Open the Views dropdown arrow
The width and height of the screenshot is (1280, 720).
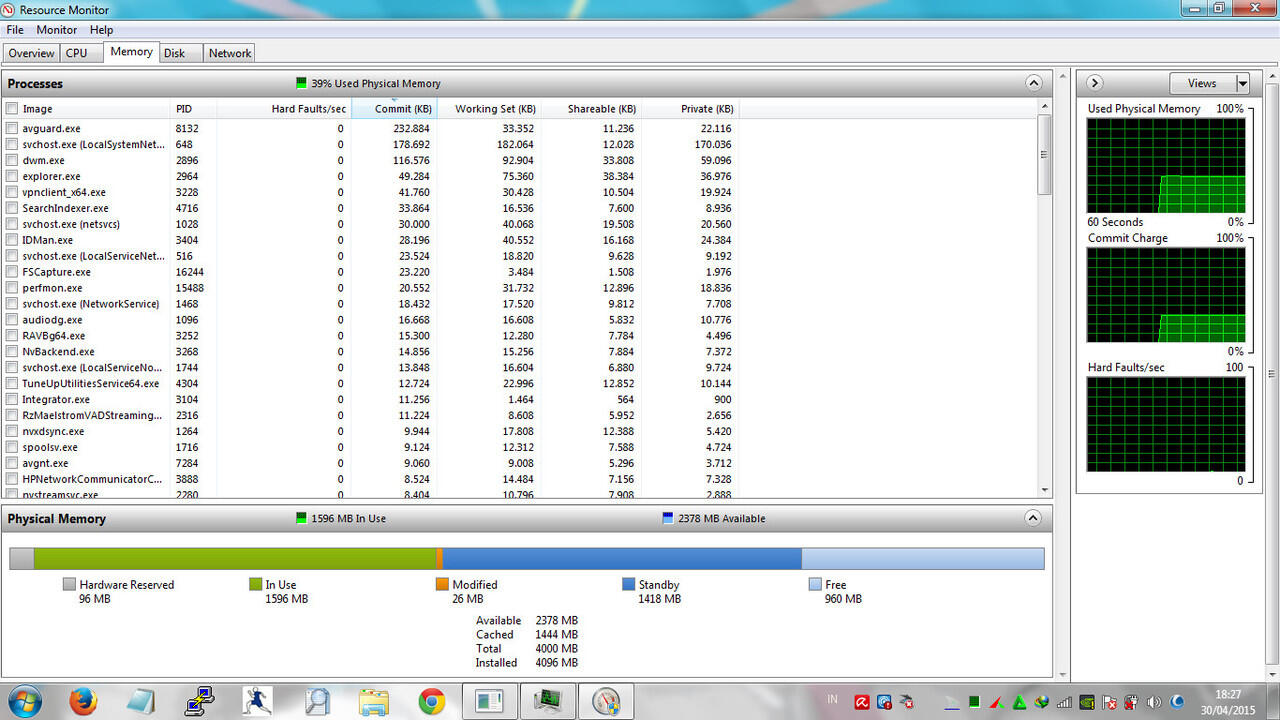1242,84
